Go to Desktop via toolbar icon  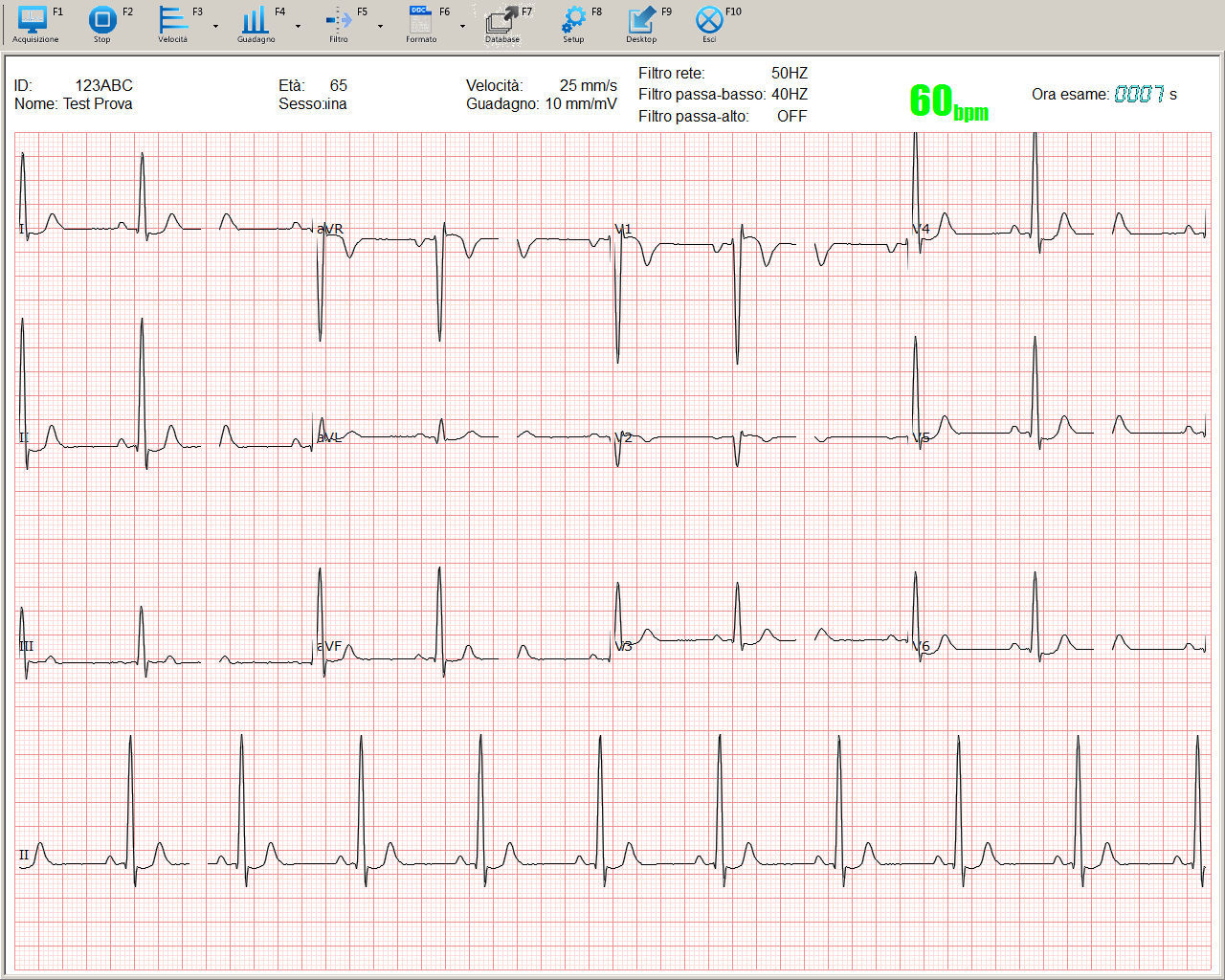tap(641, 20)
